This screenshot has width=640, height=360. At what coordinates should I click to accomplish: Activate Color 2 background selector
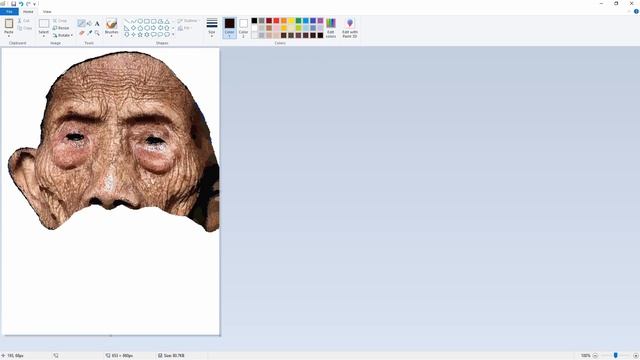click(243, 28)
